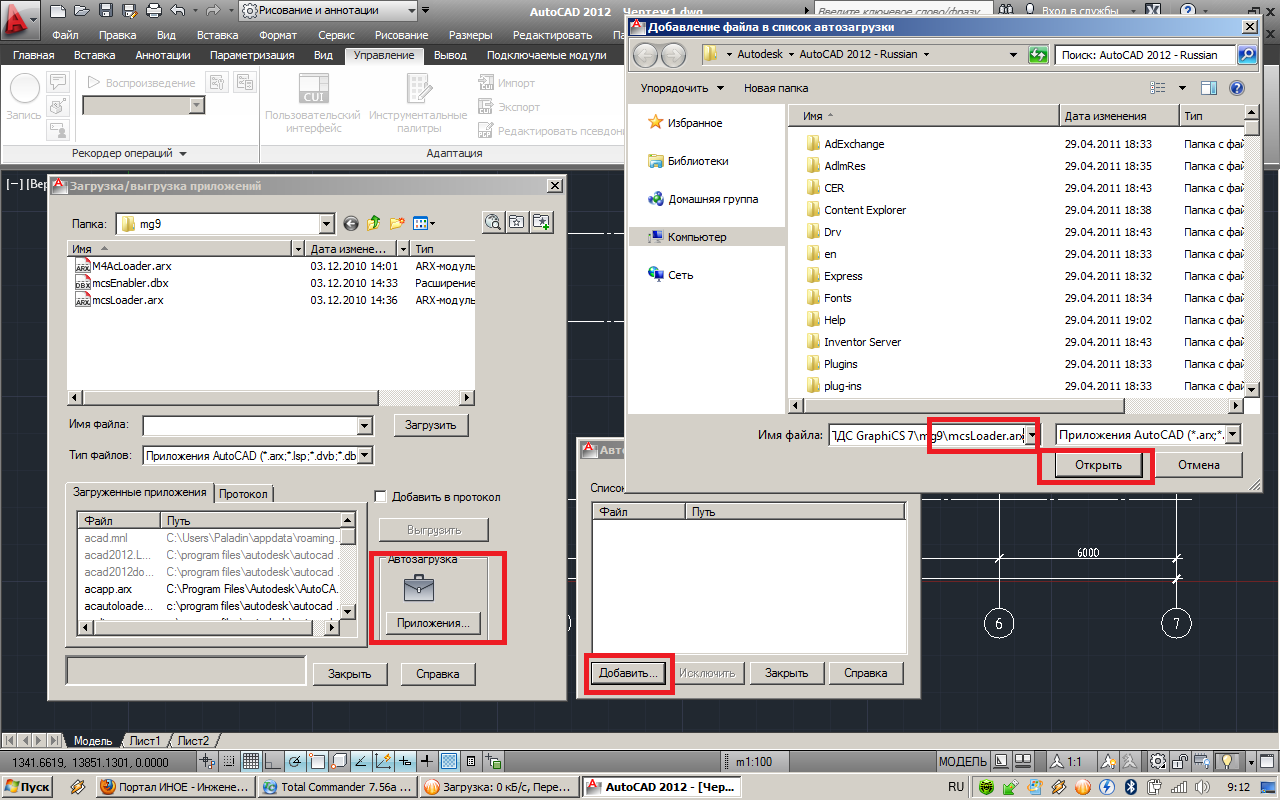Click the Open file icon in quick access toolbar

(x=81, y=11)
